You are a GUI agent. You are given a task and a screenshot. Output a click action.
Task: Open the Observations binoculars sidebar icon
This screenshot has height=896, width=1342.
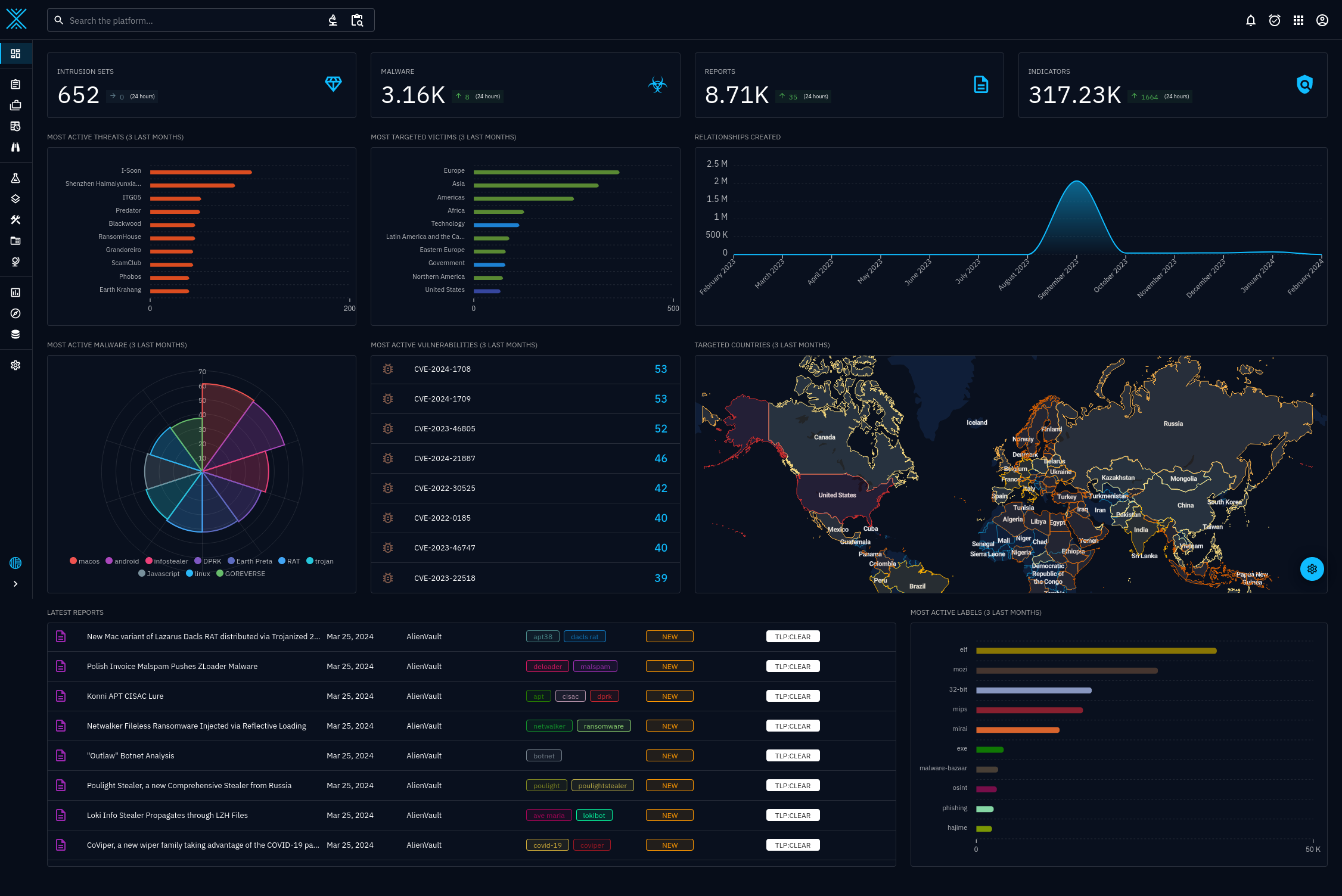tap(15, 147)
